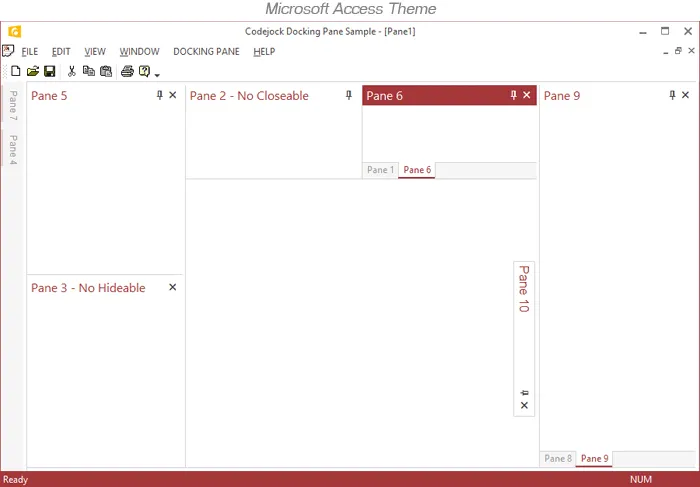The image size is (700, 487).
Task: Click the Pane 6 highlighted title bar
Action: [x=450, y=96]
